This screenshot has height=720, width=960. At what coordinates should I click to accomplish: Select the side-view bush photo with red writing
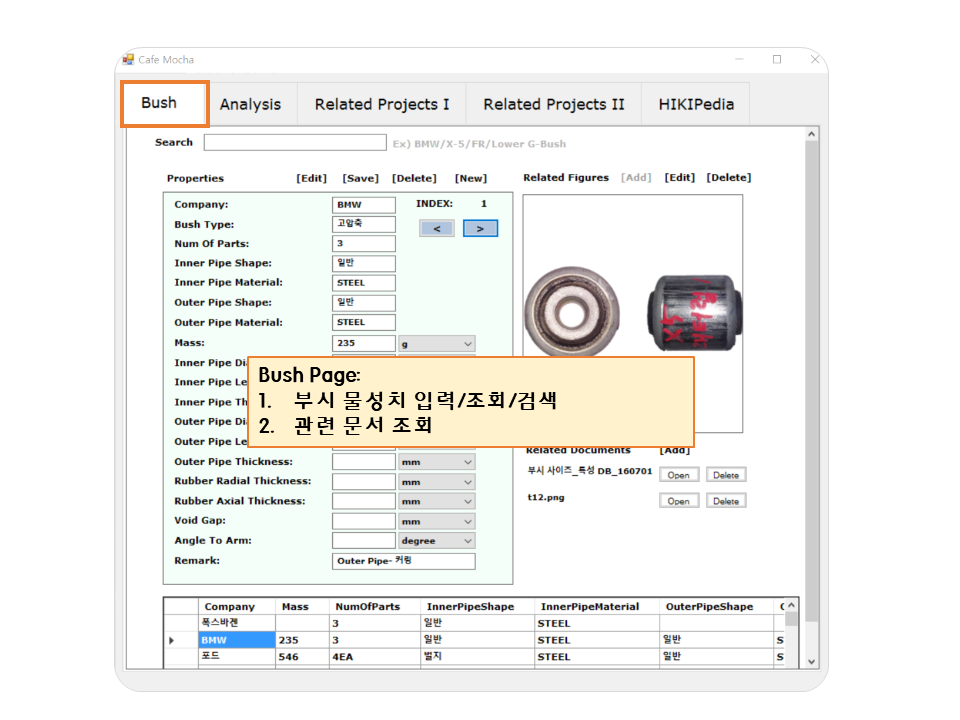pyautogui.click(x=694, y=313)
